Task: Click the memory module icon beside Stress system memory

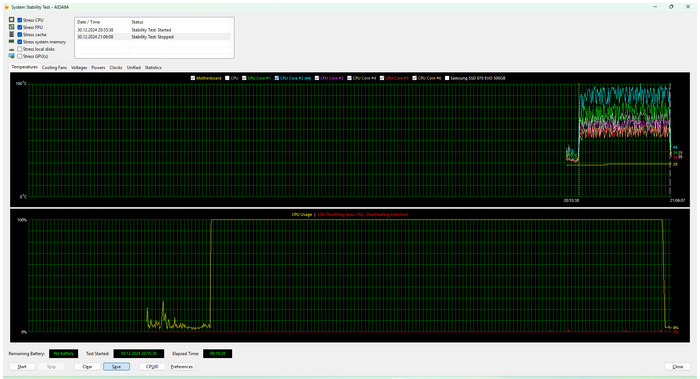Action: tap(12, 42)
